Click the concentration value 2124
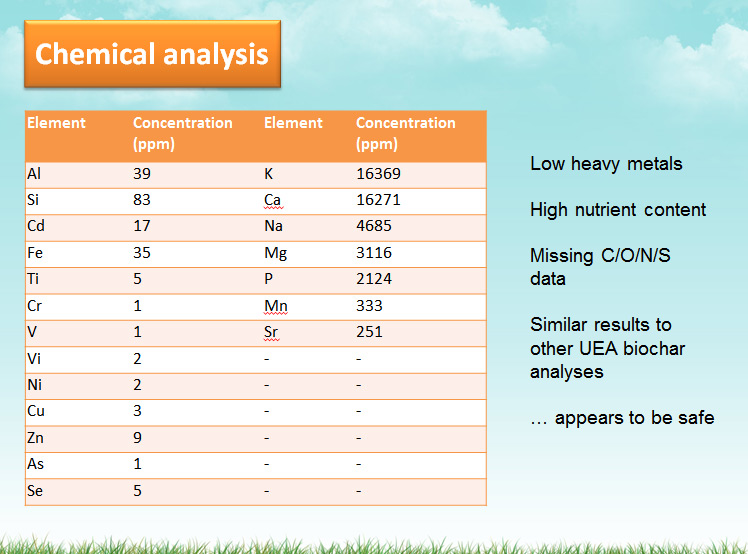 click(374, 279)
